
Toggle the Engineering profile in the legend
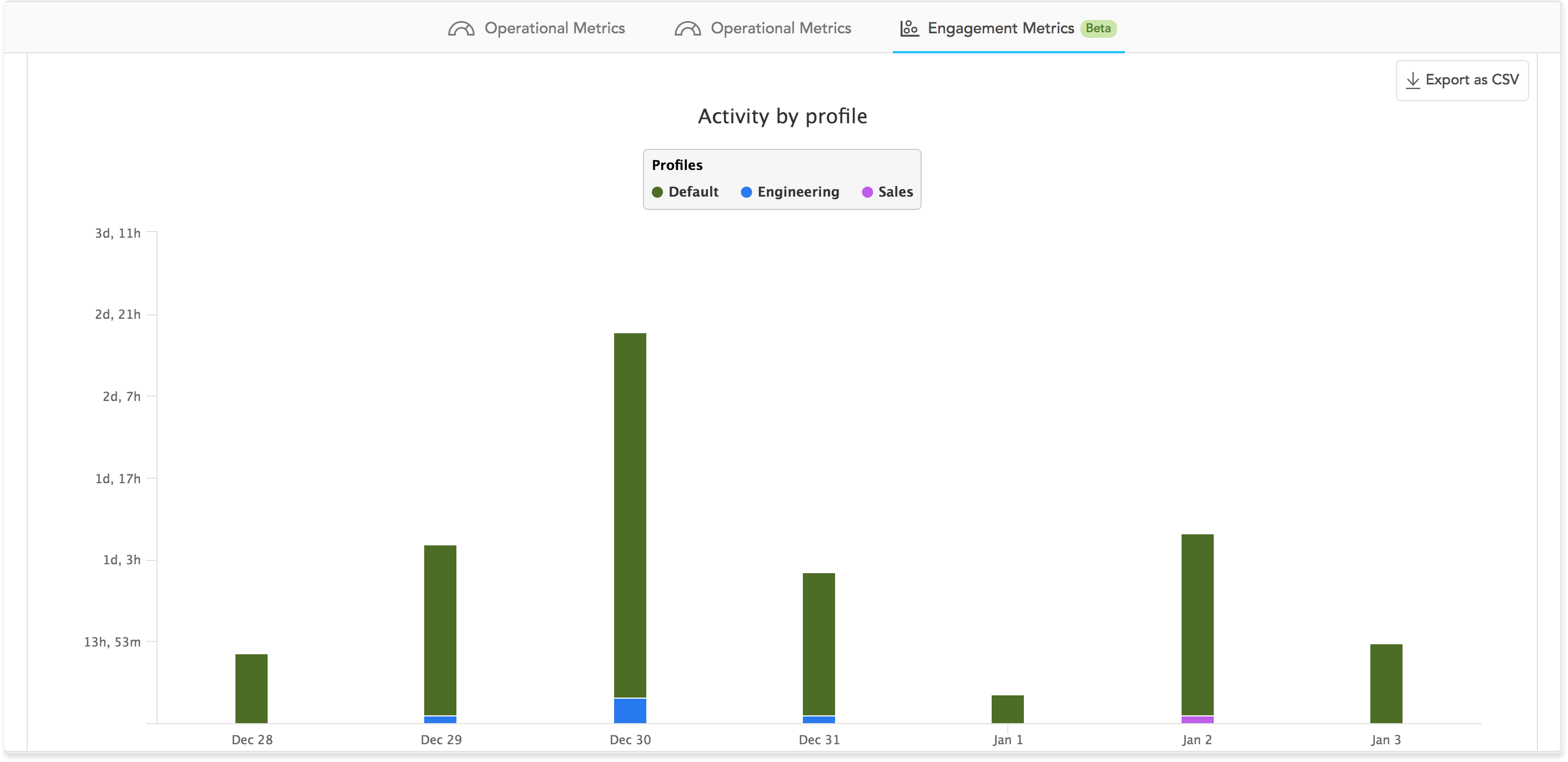tap(790, 192)
